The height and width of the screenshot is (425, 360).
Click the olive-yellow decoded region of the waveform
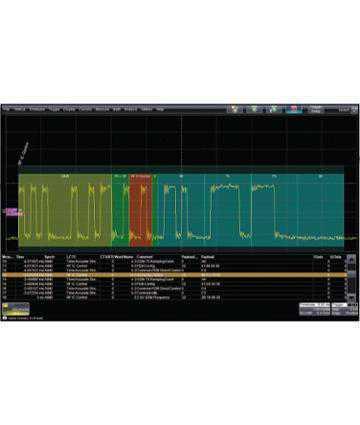pyautogui.click(x=65, y=210)
